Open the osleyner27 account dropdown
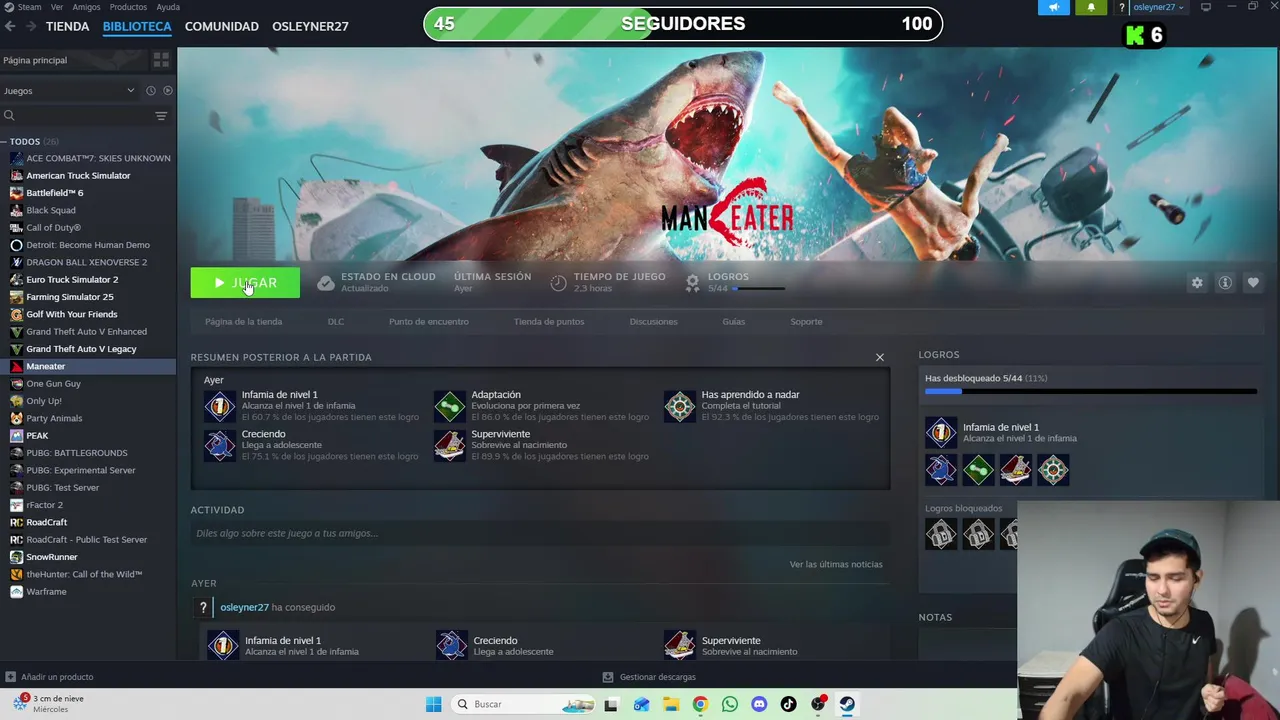Screen dimensions: 1280x720 [x=1159, y=7]
